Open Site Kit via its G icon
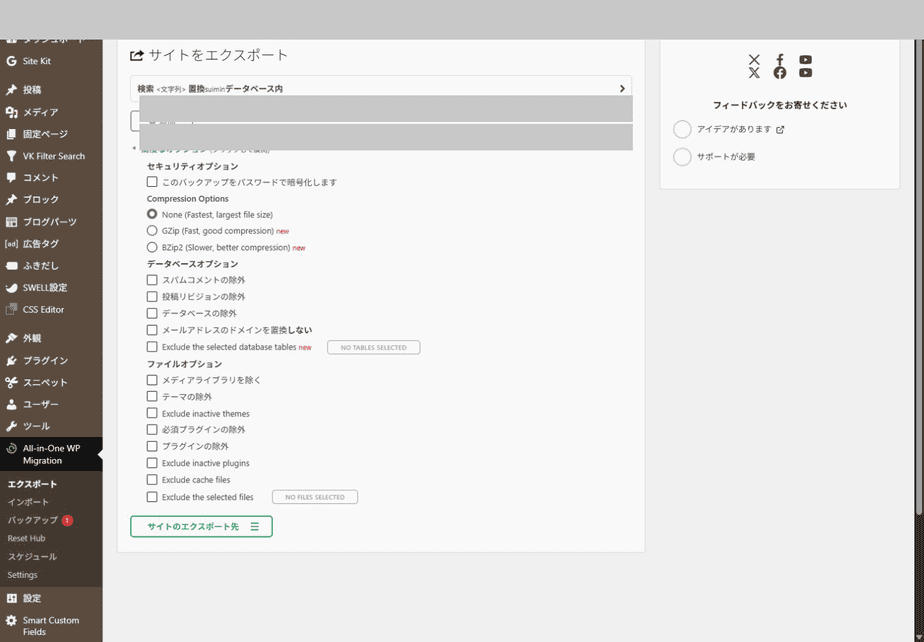This screenshot has height=642, width=924. (11, 61)
